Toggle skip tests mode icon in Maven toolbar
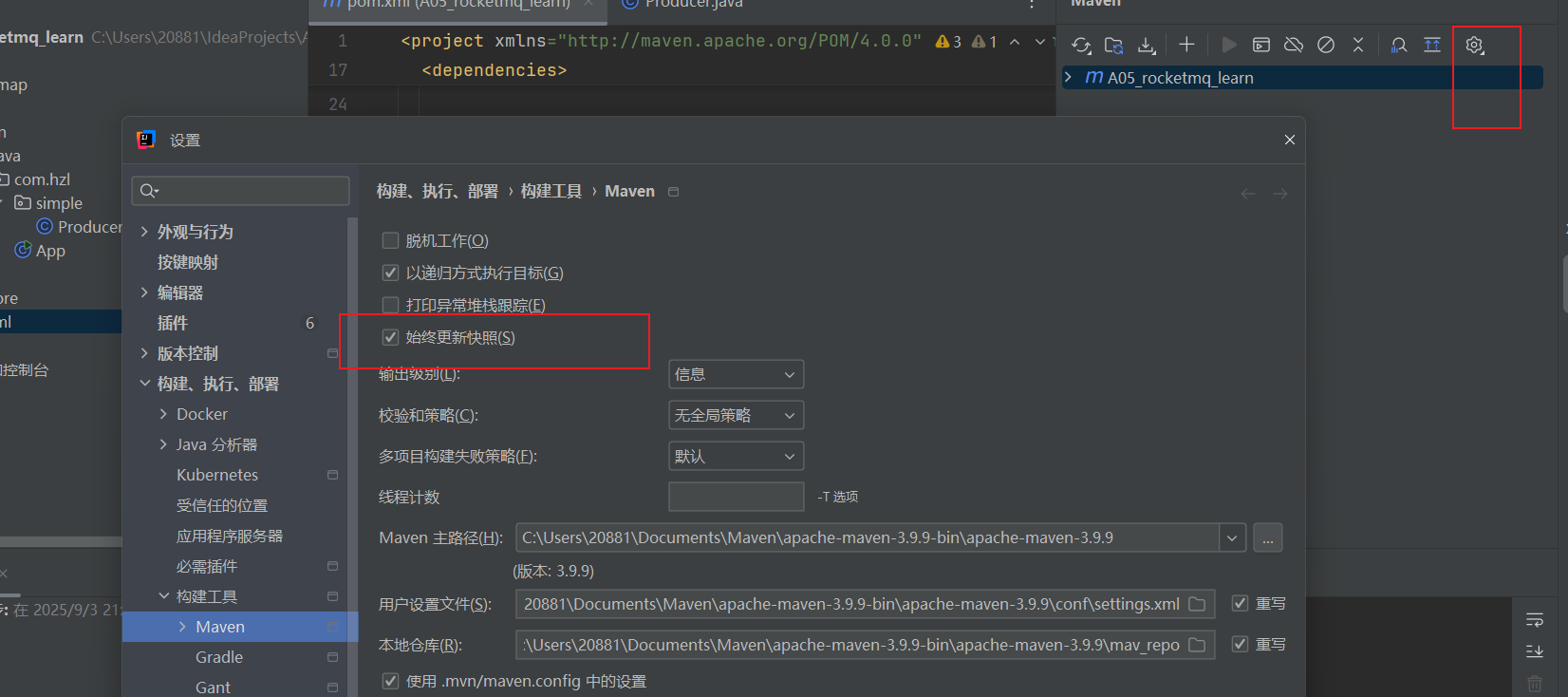 [x=1326, y=45]
